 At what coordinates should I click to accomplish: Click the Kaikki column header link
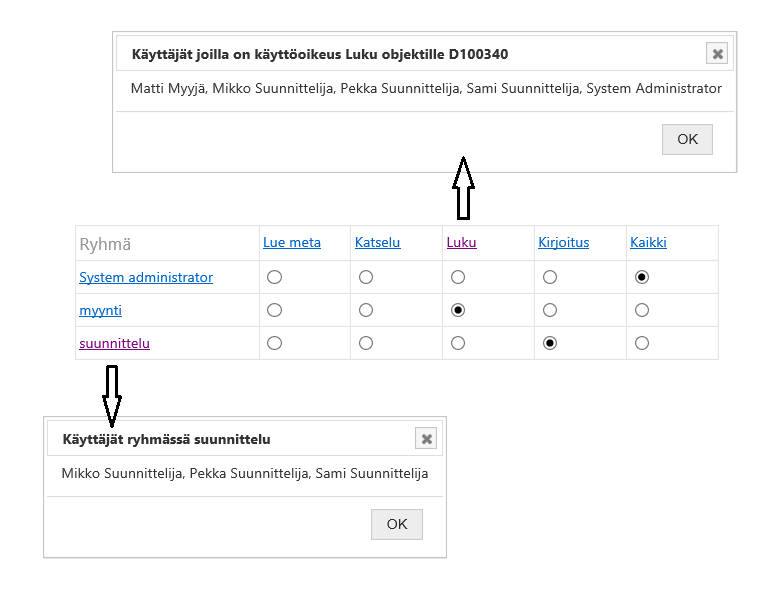[x=648, y=242]
